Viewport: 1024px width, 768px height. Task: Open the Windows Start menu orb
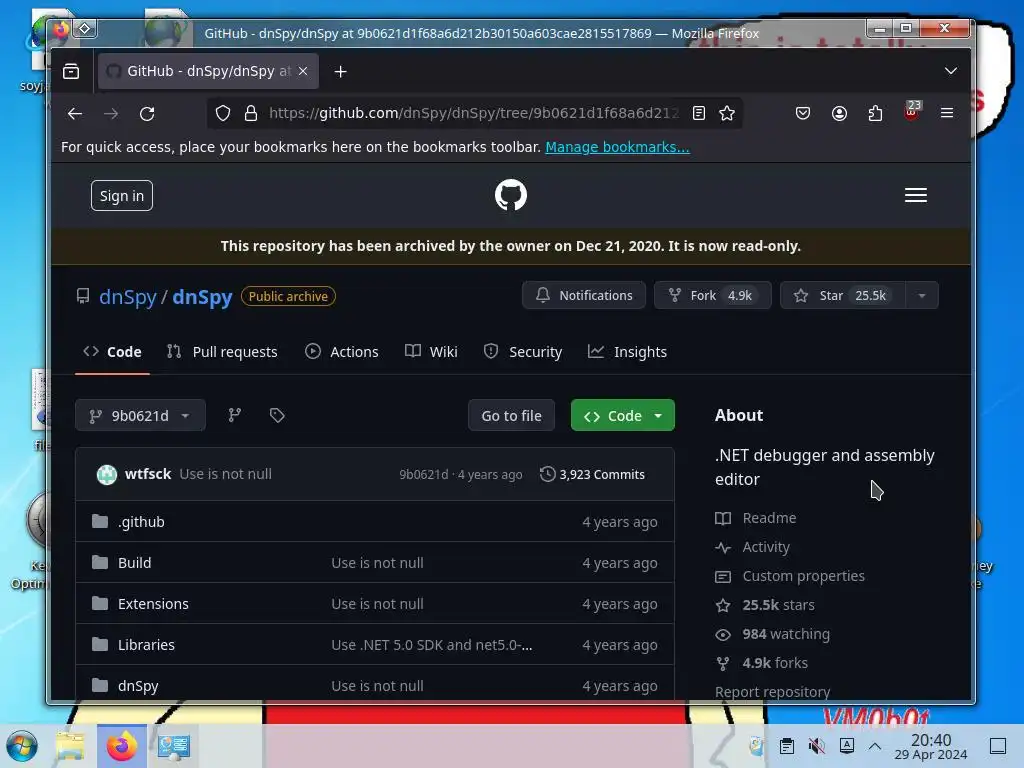point(22,746)
